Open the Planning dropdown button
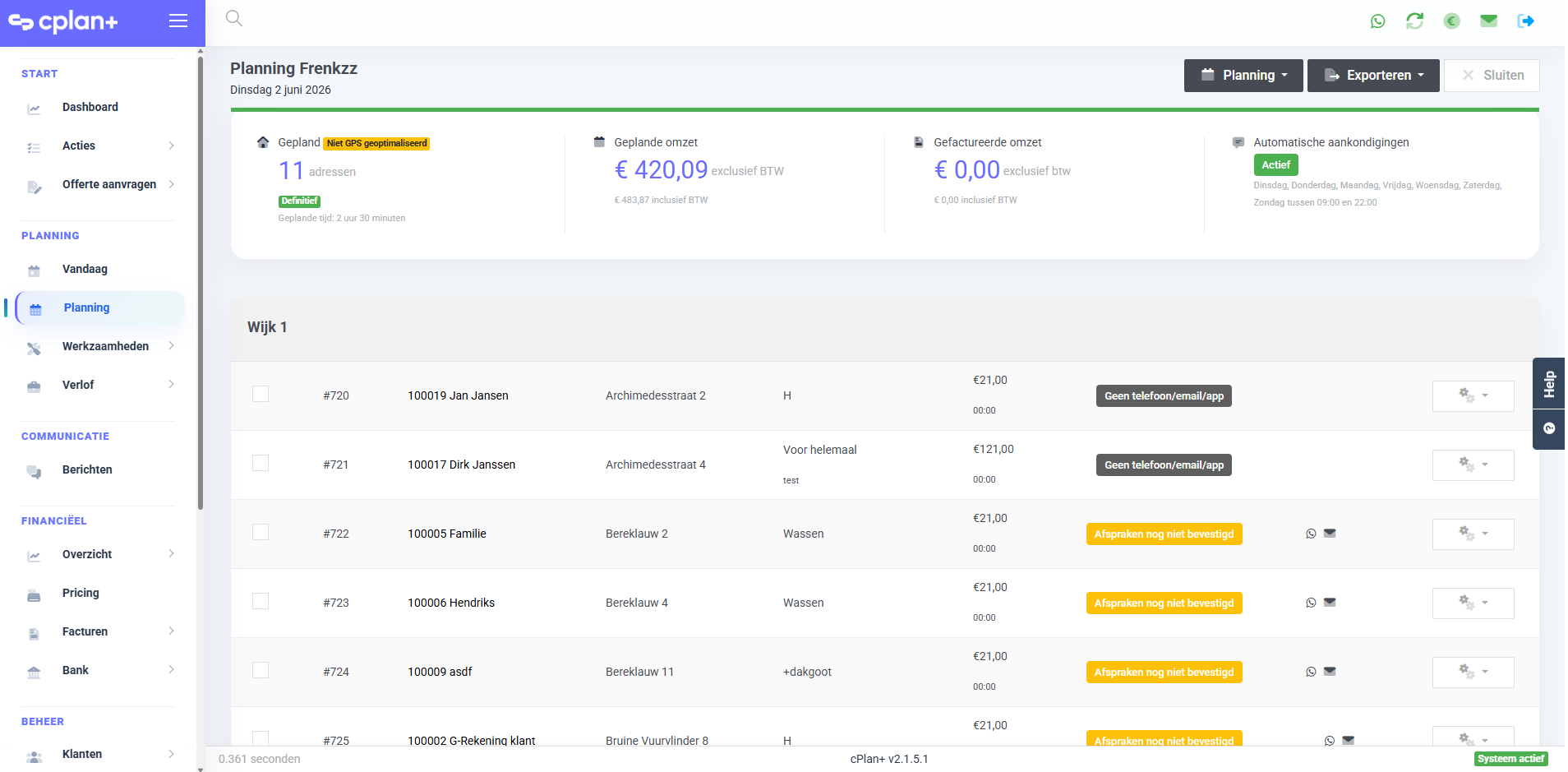 pos(1243,76)
